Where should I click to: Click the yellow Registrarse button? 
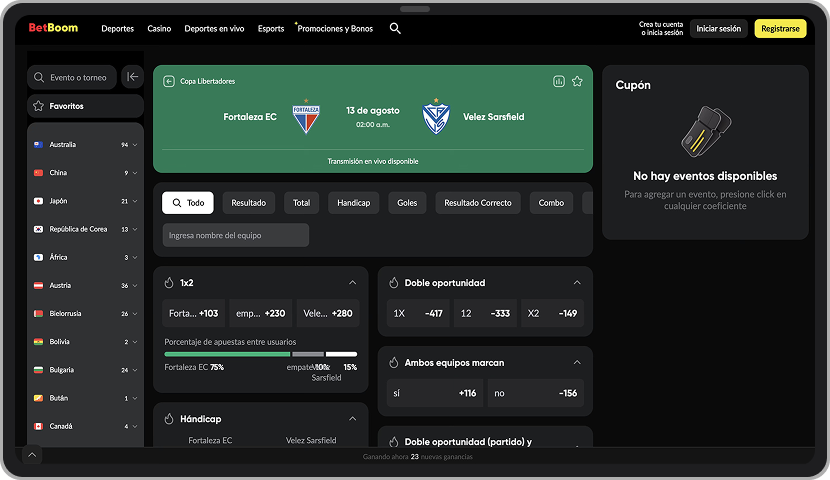pos(780,29)
